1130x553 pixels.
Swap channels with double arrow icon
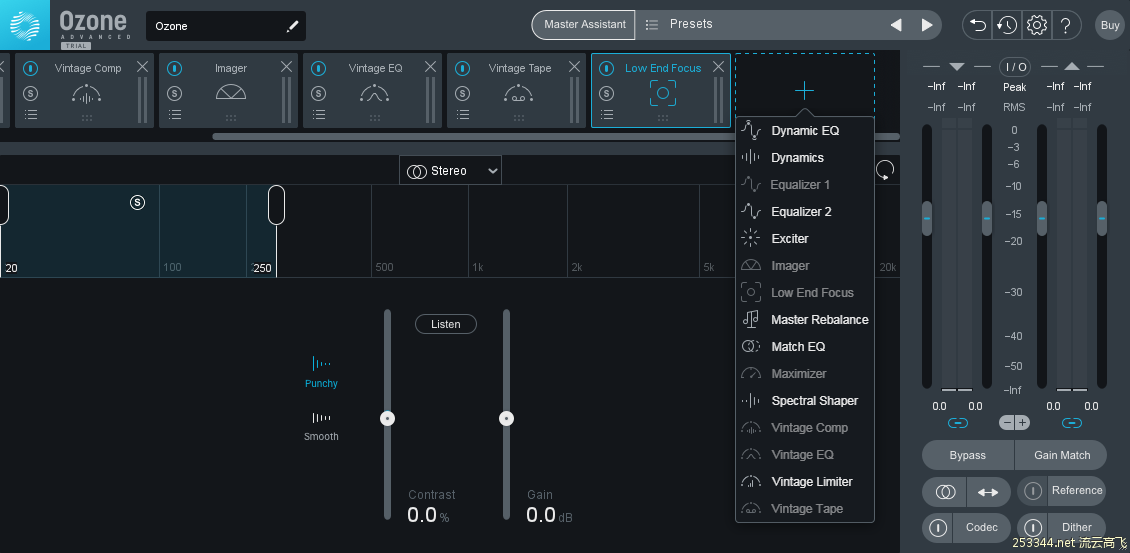[x=988, y=492]
